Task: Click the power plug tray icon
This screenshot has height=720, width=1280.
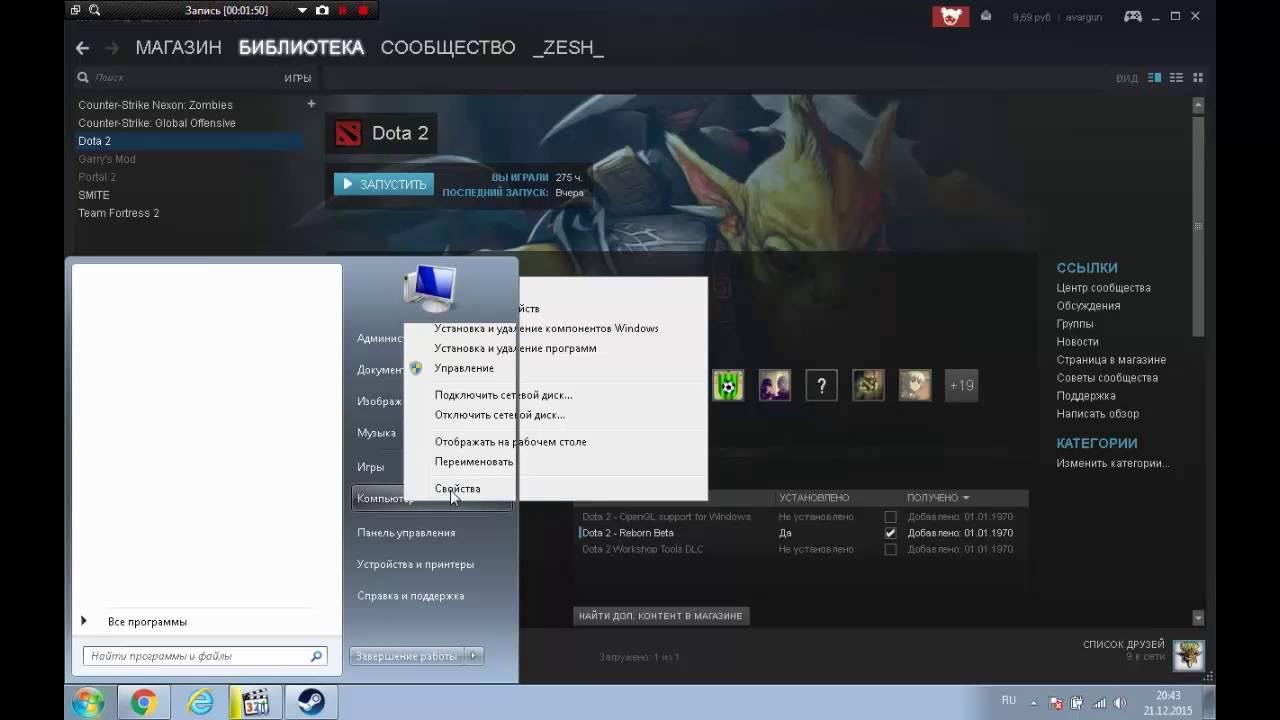Action: 1077,703
